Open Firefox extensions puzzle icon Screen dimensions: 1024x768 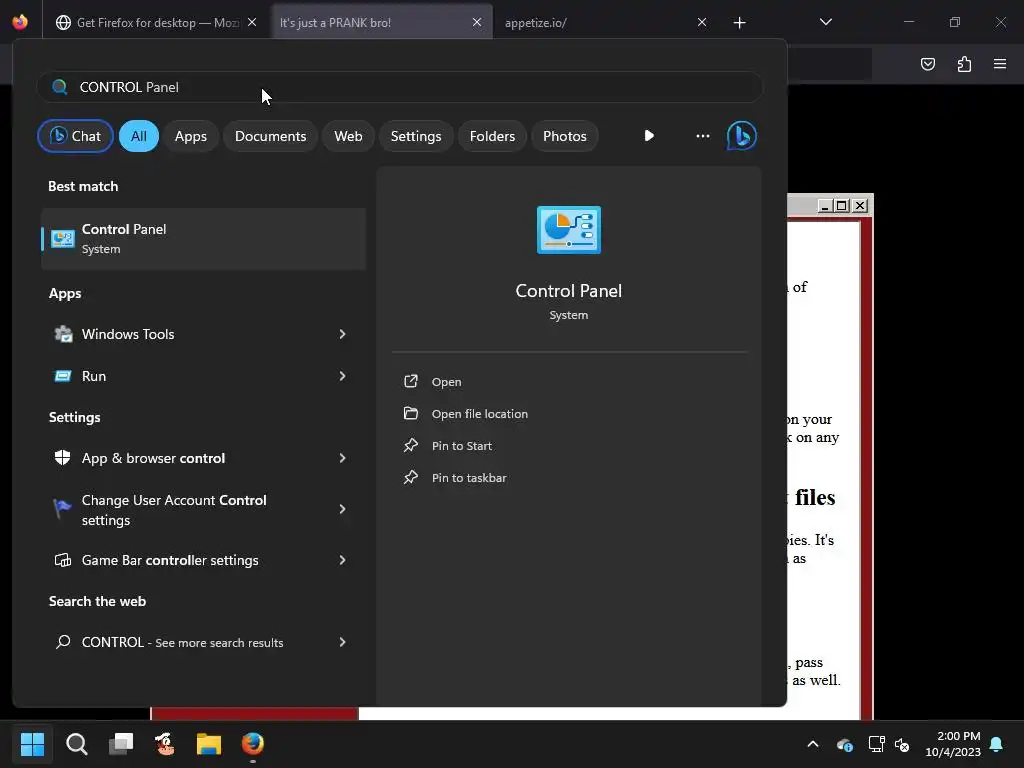tap(964, 64)
